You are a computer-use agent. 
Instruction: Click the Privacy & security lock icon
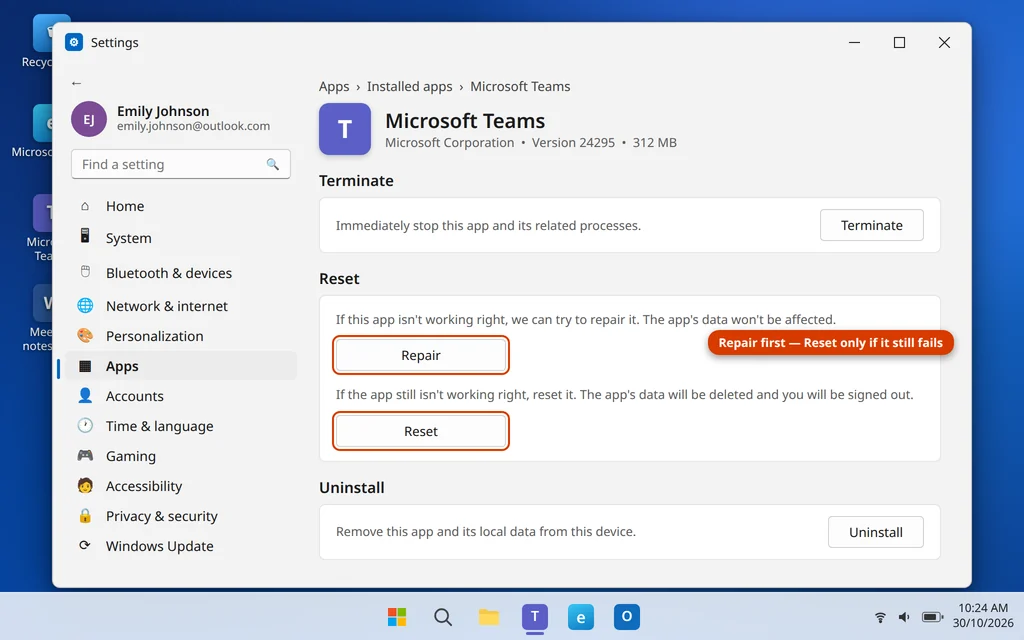coord(85,515)
